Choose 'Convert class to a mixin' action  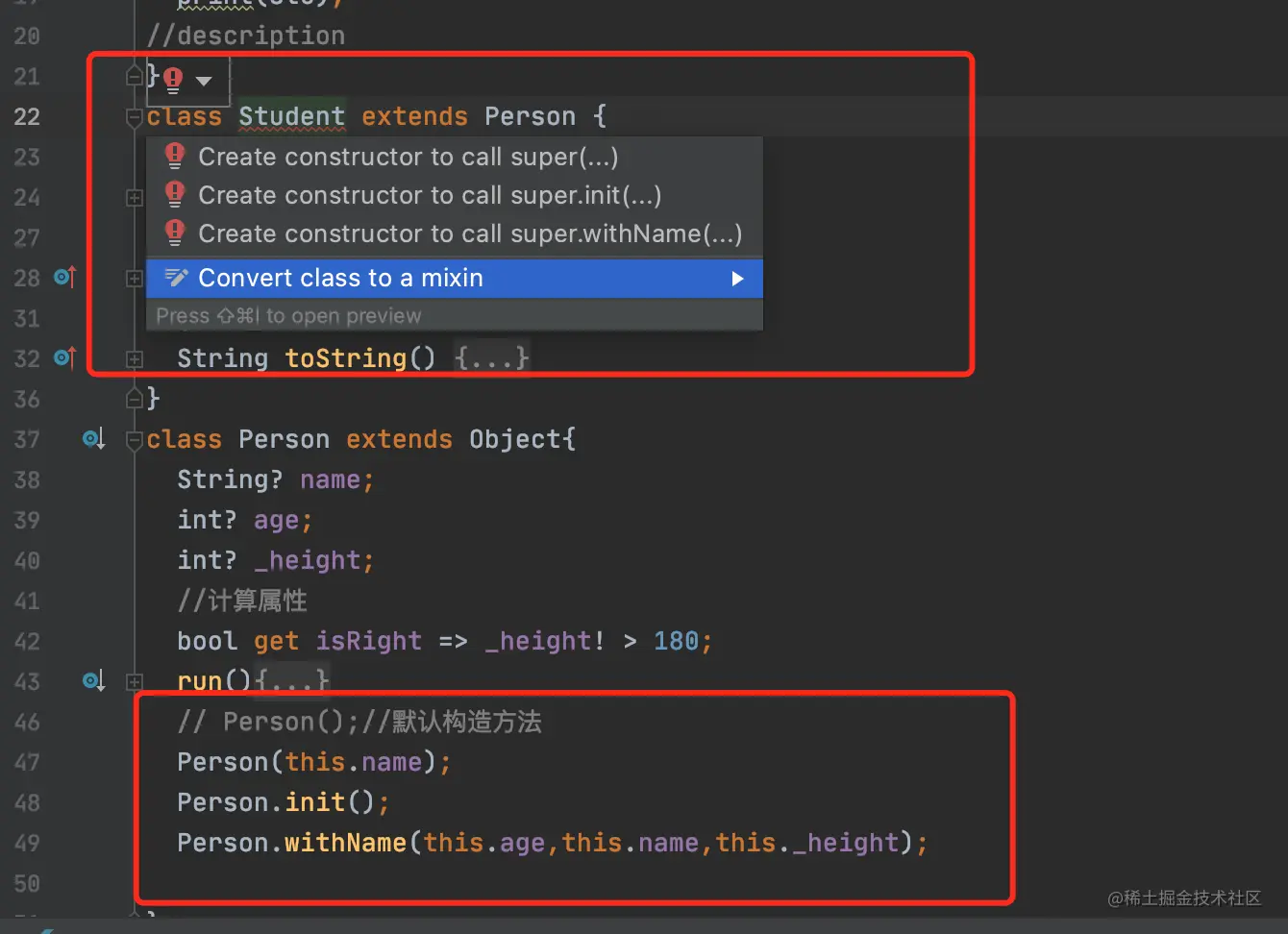pyautogui.click(x=455, y=278)
